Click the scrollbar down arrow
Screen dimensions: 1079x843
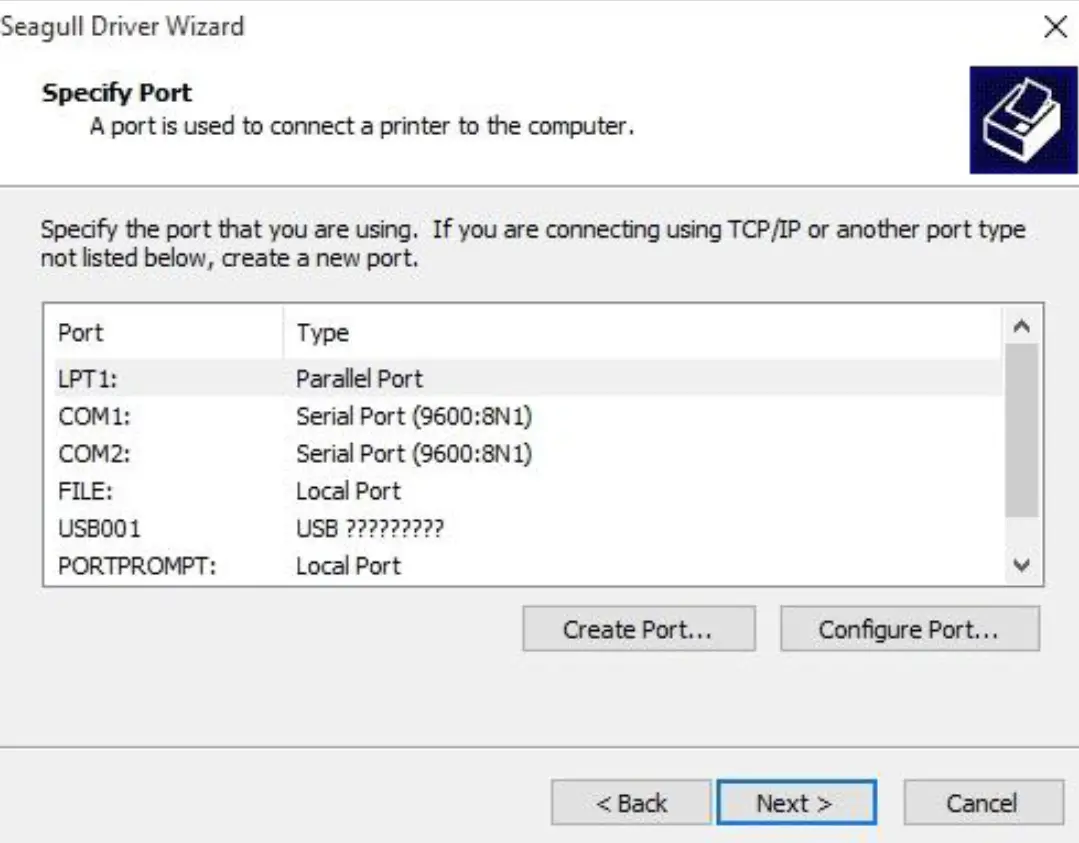[1021, 563]
